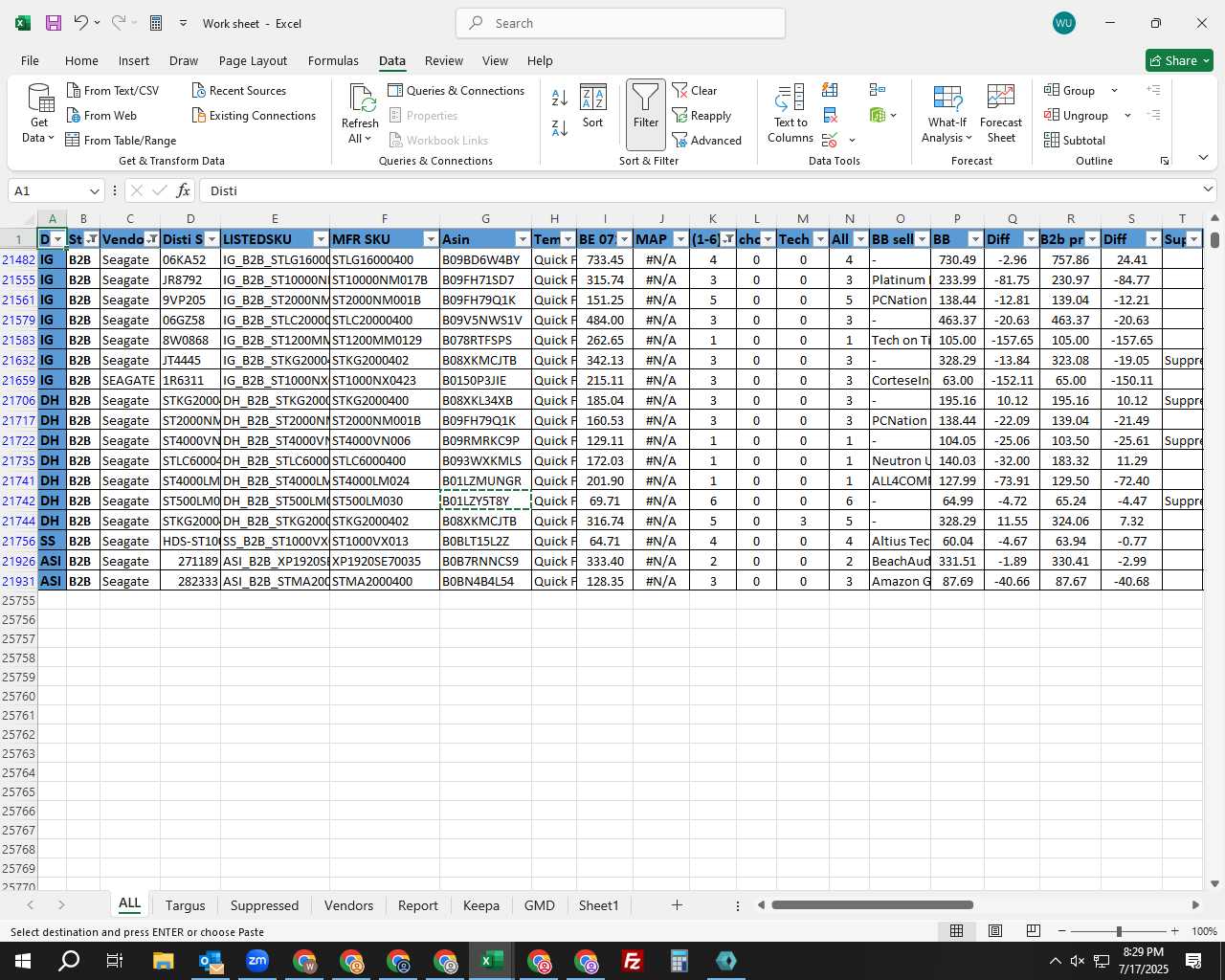The height and width of the screenshot is (980, 1225).
Task: Open the Group dropdown arrow
Action: 1114,90
